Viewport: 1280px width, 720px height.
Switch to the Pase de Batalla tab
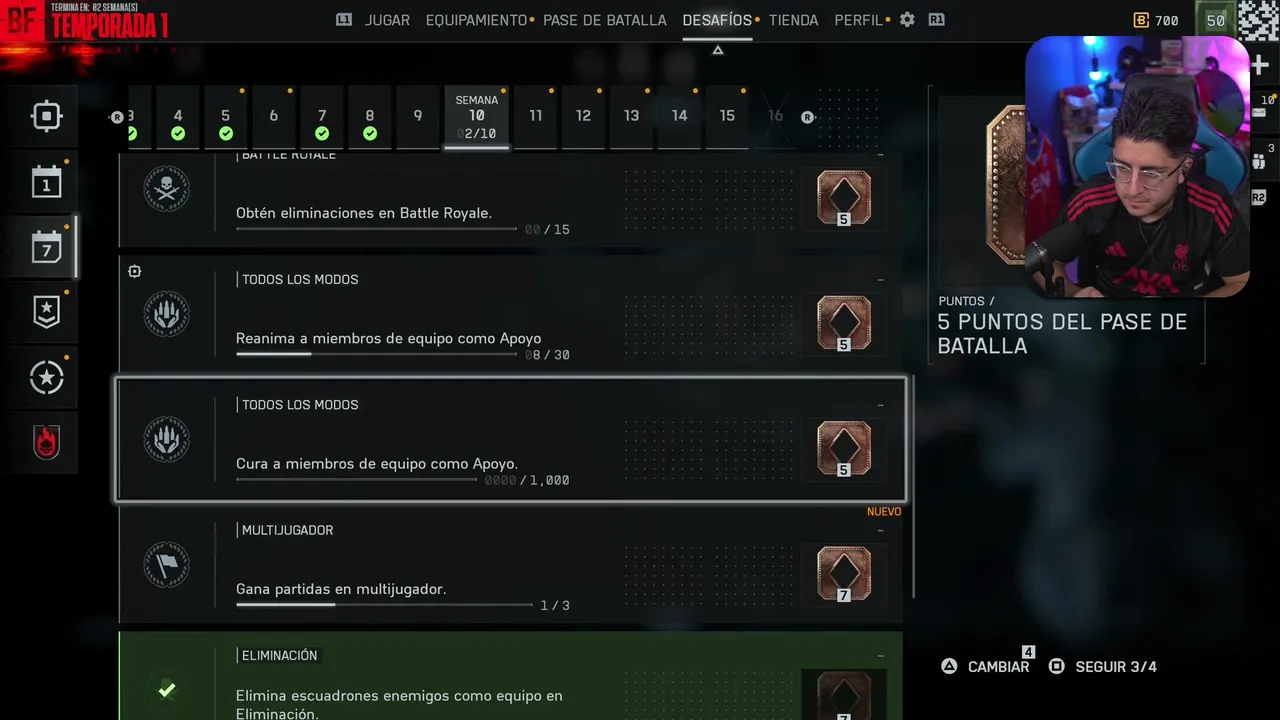604,20
